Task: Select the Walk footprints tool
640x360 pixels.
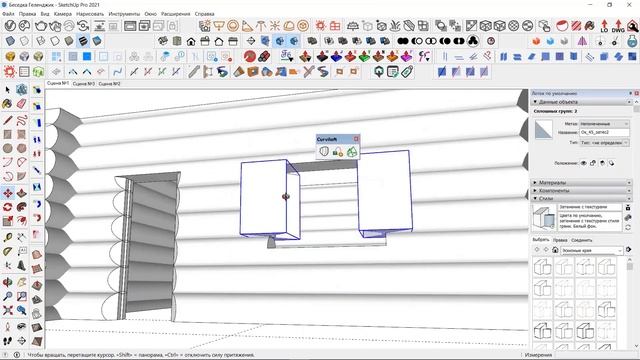Action: [7, 340]
